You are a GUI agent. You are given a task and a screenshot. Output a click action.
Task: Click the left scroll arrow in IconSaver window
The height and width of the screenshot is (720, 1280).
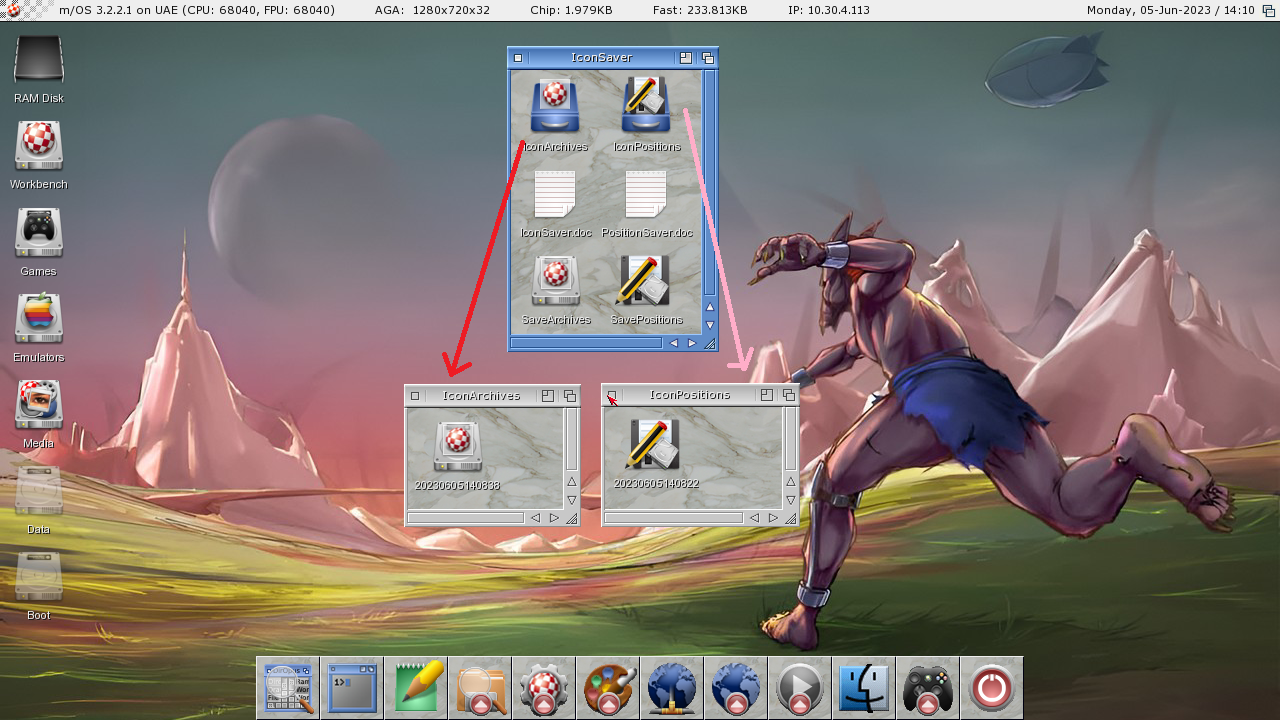click(674, 343)
